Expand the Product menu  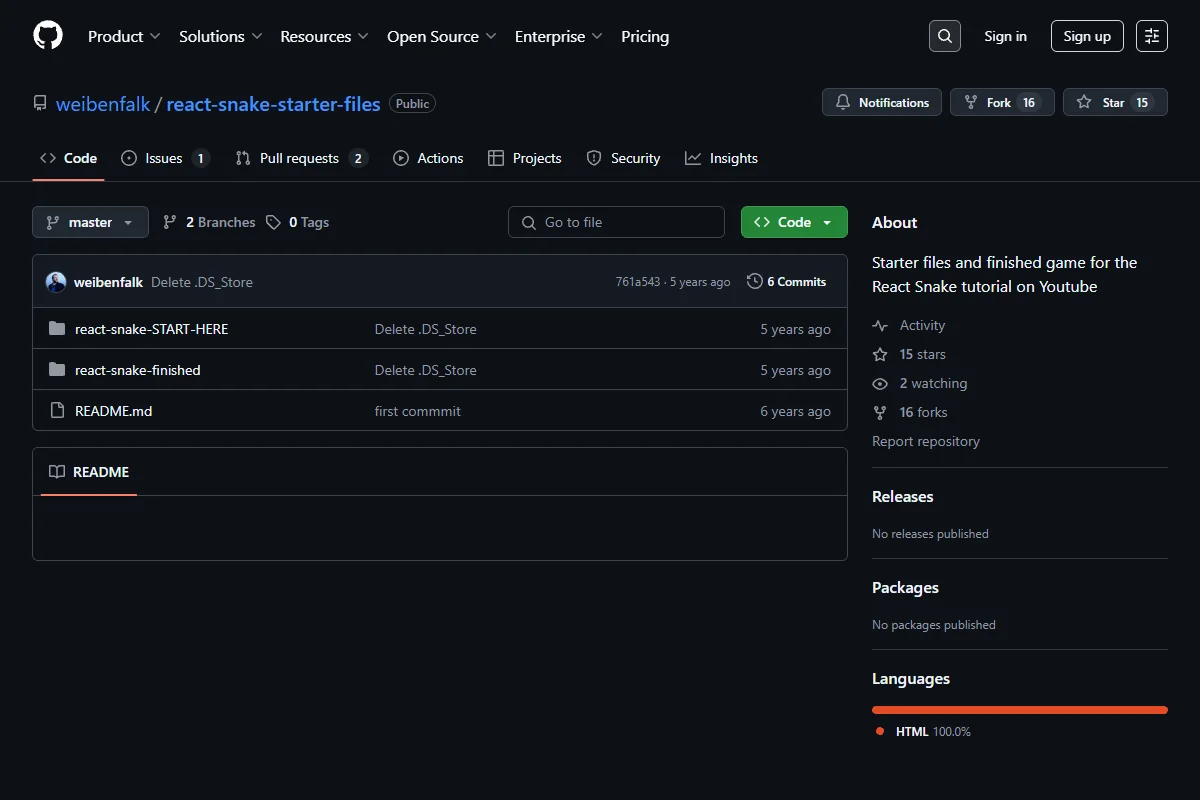click(124, 36)
